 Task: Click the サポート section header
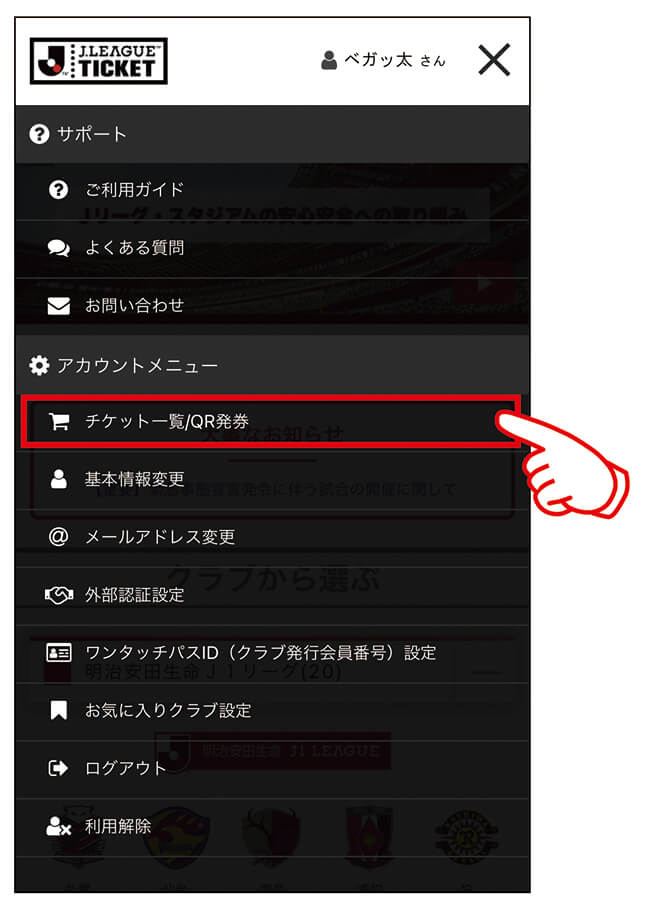272,134
